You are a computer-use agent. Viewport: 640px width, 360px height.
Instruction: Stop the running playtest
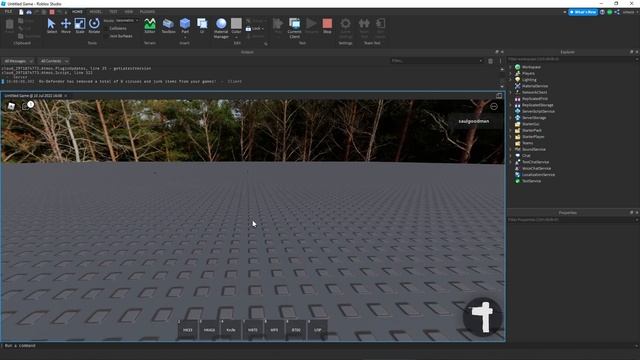point(327,26)
